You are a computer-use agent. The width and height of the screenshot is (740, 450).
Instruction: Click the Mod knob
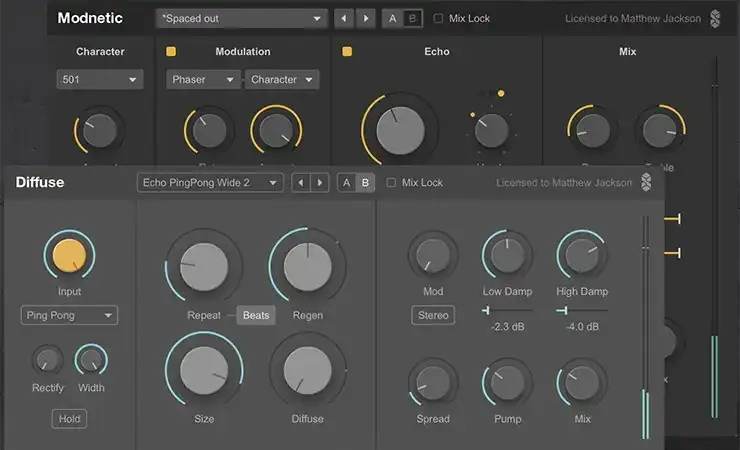coord(433,256)
